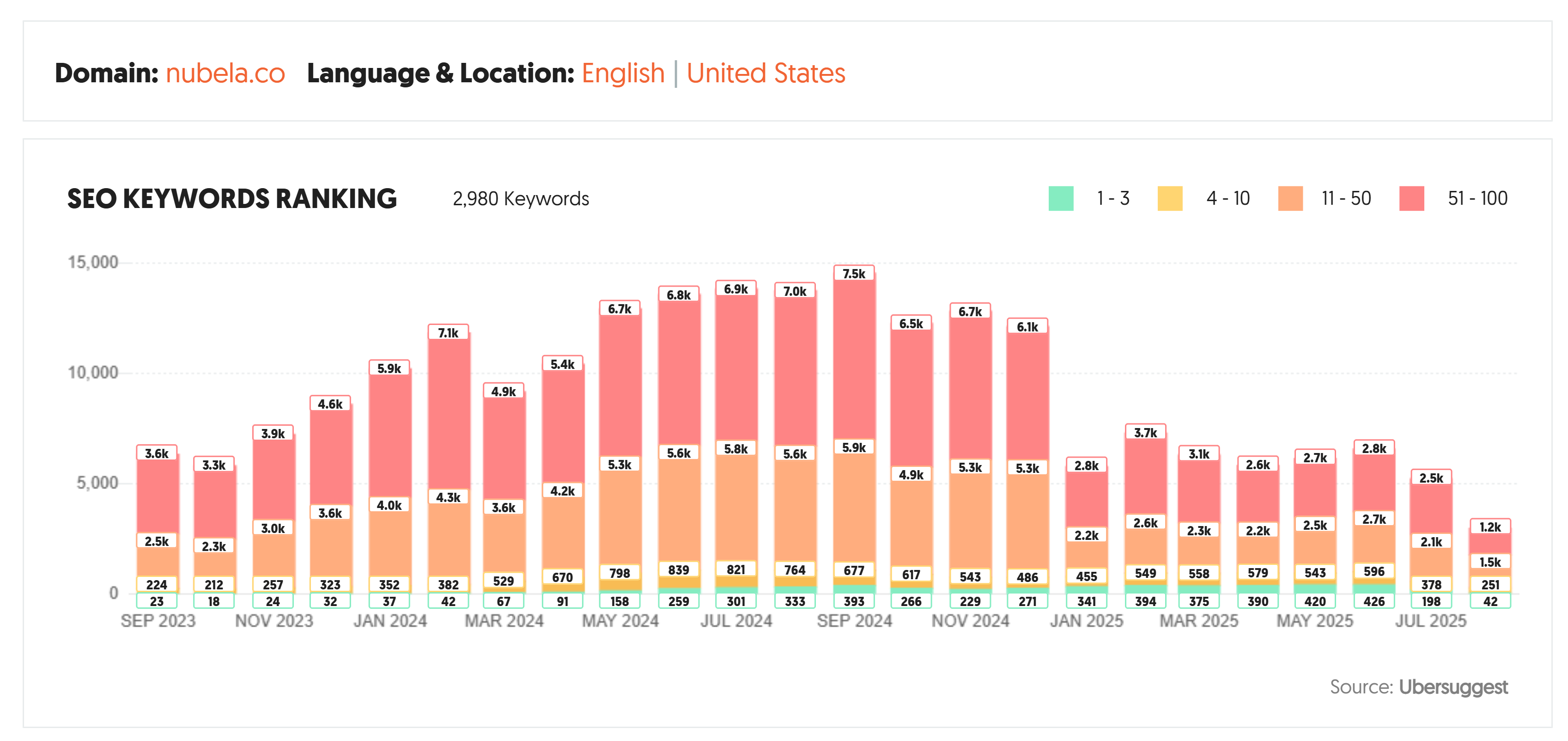Viewport: 1568px width, 741px height.
Task: Click the 15,000 y-axis label
Action: (92, 263)
